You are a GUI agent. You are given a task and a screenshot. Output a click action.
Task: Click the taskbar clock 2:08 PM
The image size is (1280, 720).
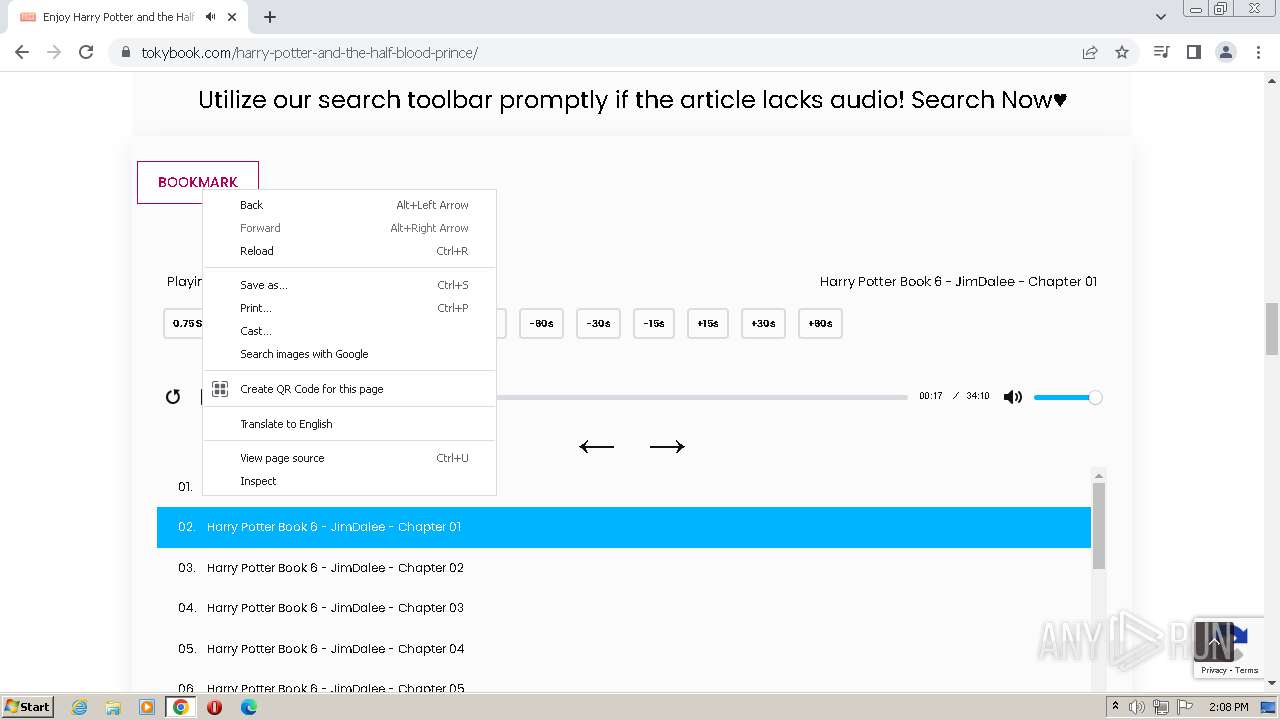tap(1228, 707)
